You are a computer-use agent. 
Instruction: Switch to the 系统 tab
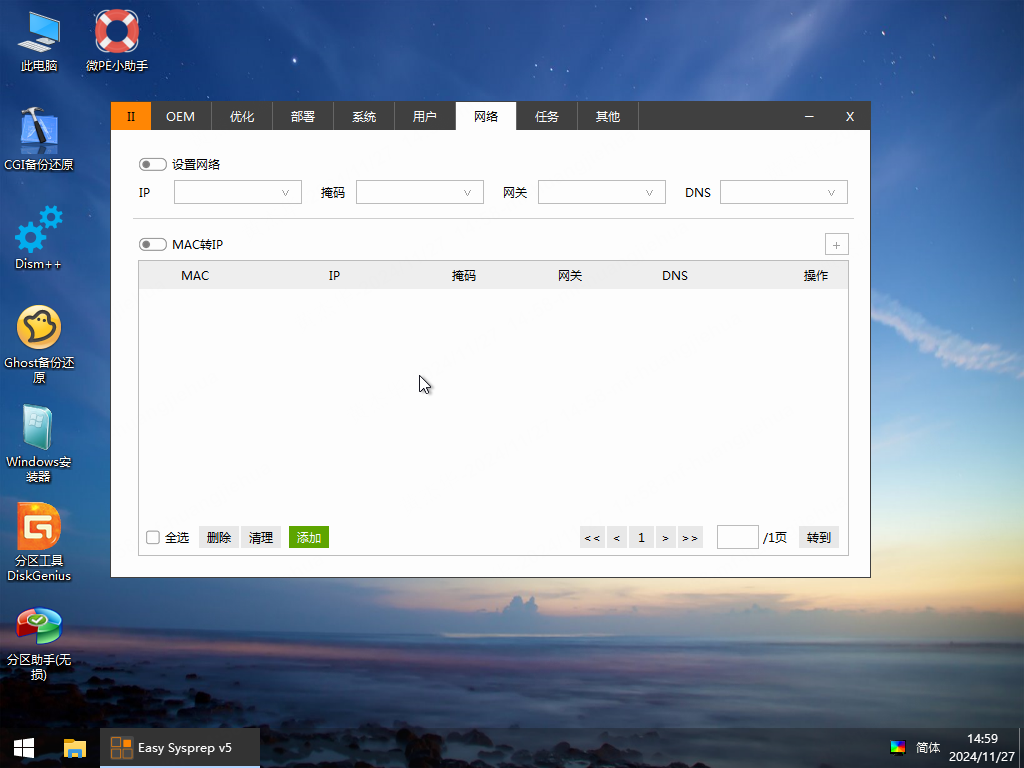(x=364, y=116)
